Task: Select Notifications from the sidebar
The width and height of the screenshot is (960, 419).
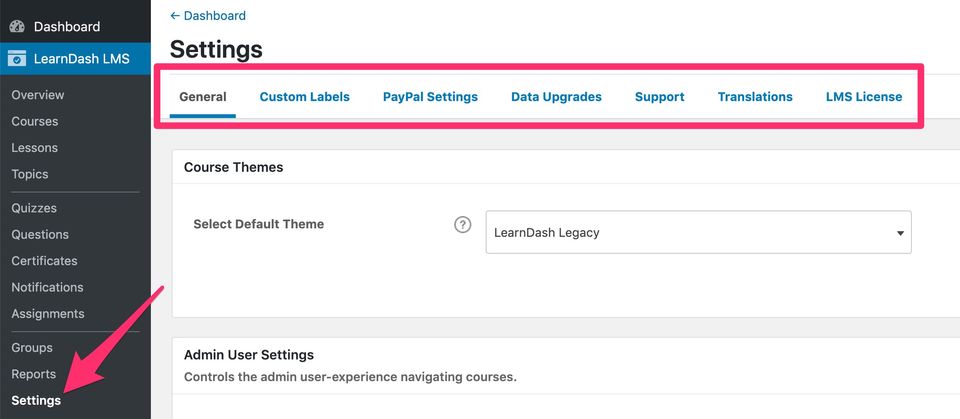Action: coord(47,287)
